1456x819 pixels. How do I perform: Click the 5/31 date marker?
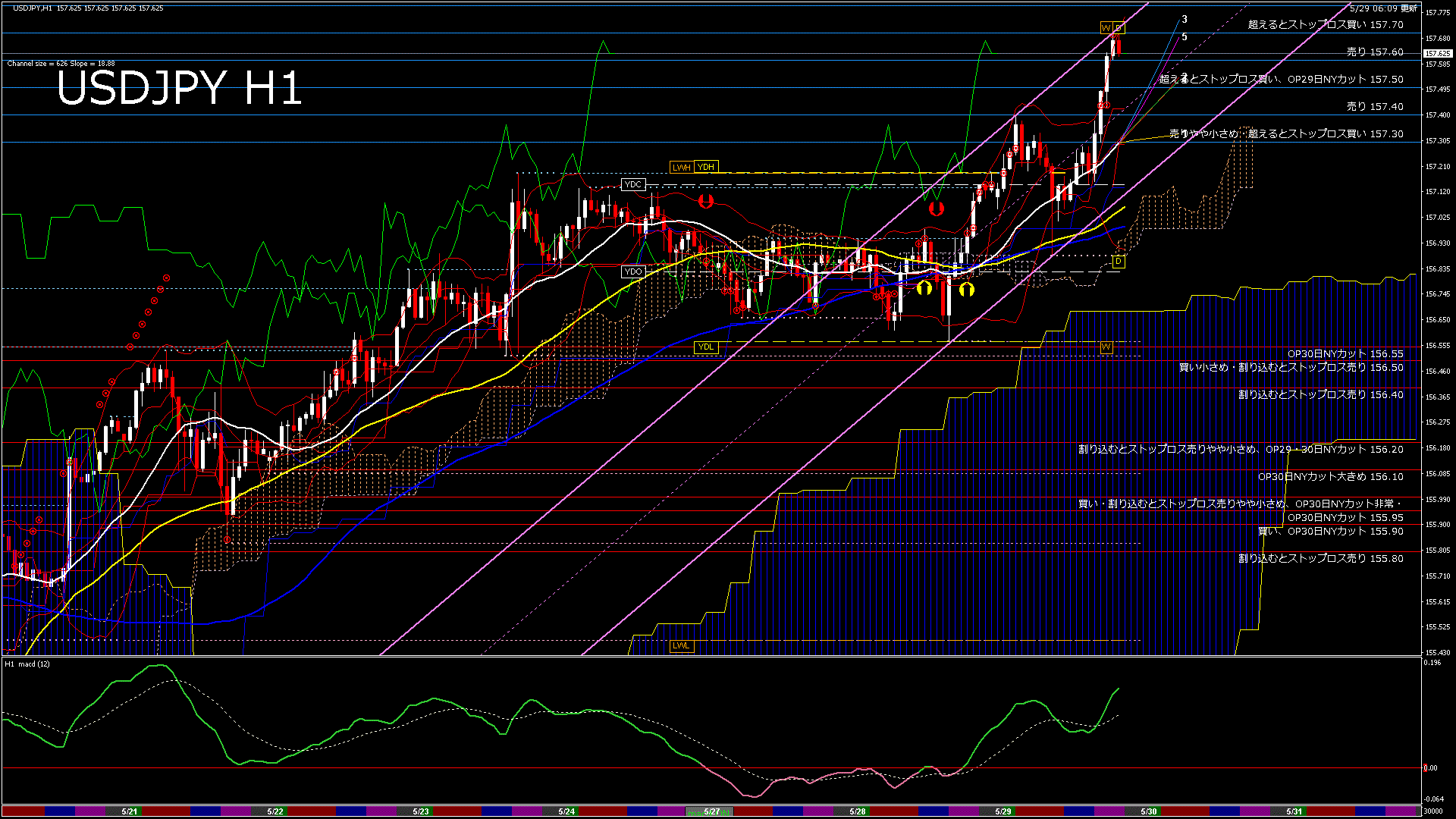point(1294,811)
